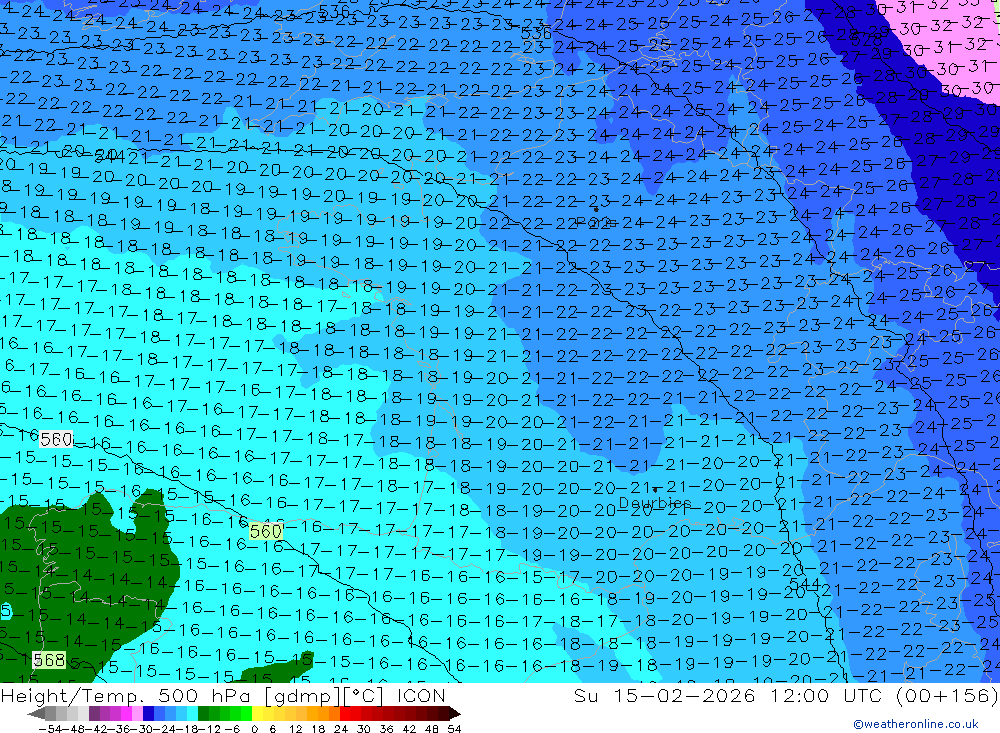This screenshot has width=1000, height=733.
Task: Click the left arrow end of color scale
Action: coord(36,714)
